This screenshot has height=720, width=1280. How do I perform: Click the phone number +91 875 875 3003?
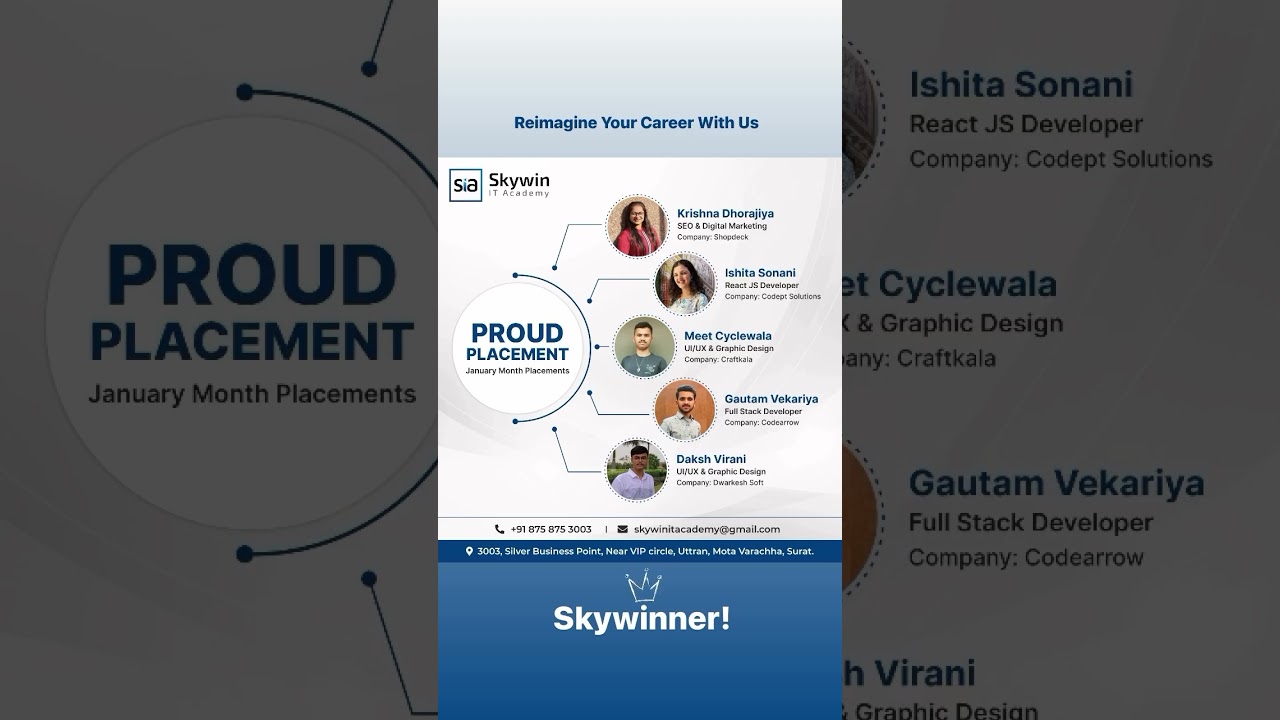tap(551, 529)
